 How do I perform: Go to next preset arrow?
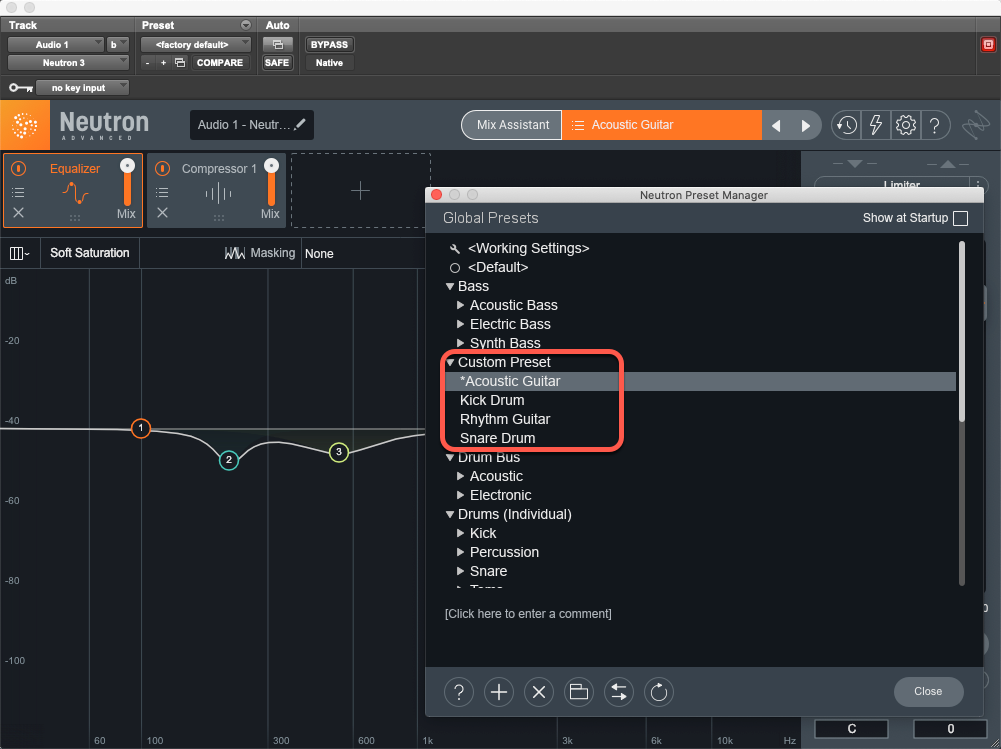tap(806, 126)
